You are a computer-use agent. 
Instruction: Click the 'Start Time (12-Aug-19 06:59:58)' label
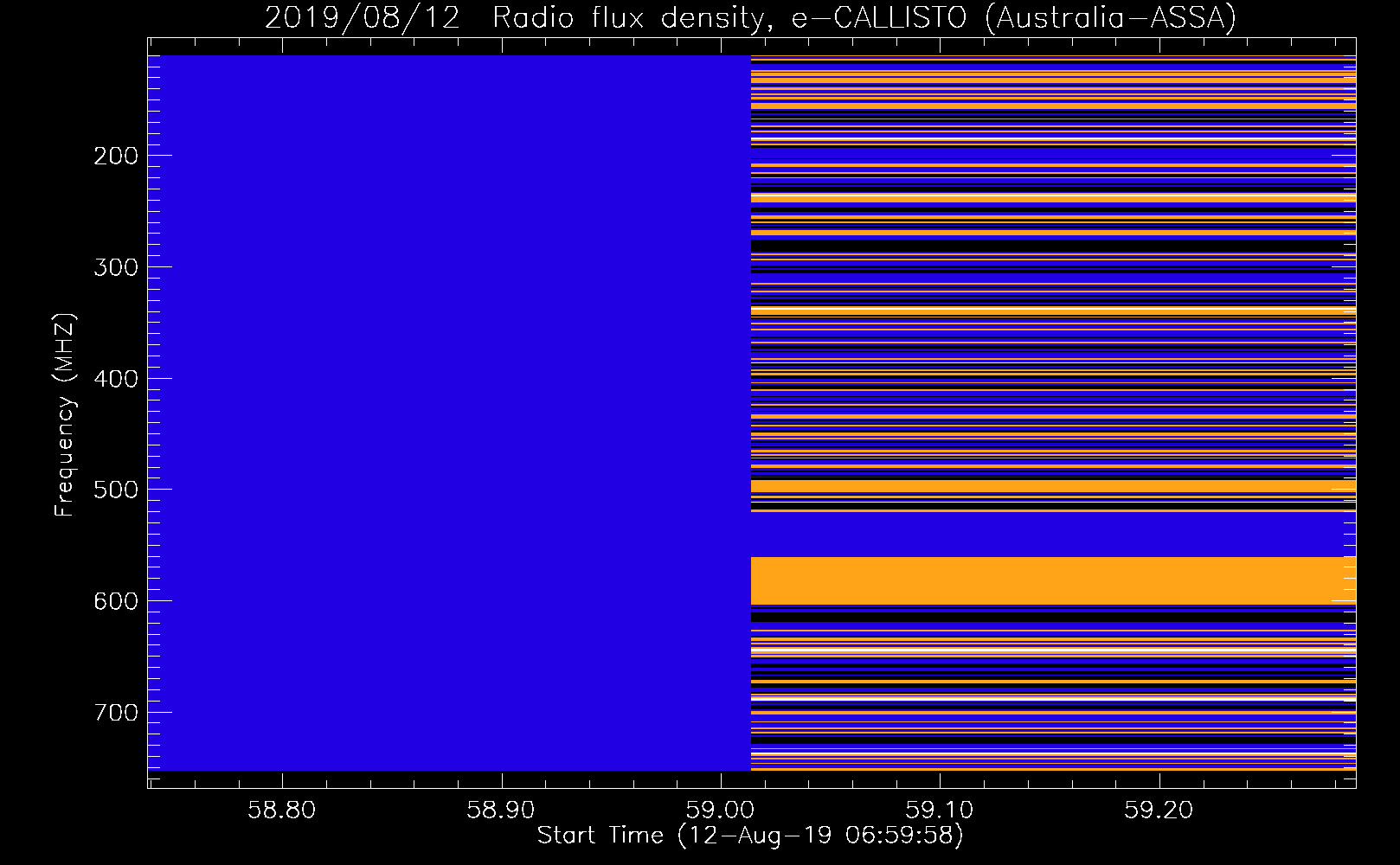pos(750,836)
